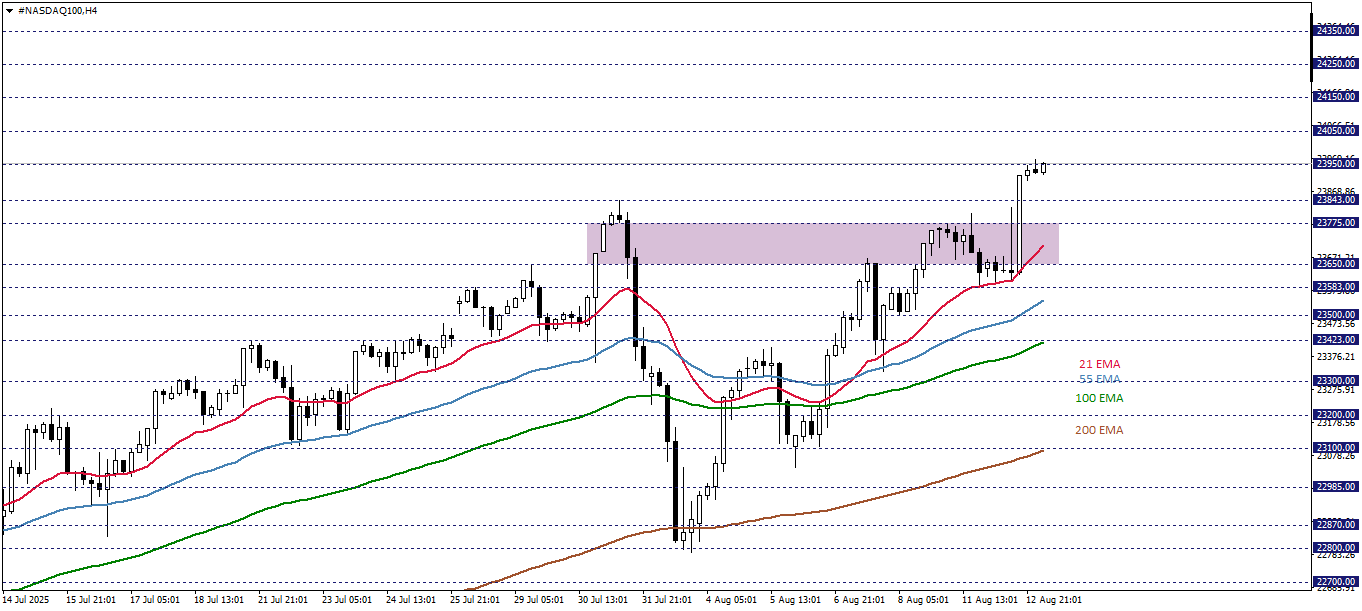1362x611 pixels.
Task: Click the 200 EMA legend label
Action: point(1099,430)
